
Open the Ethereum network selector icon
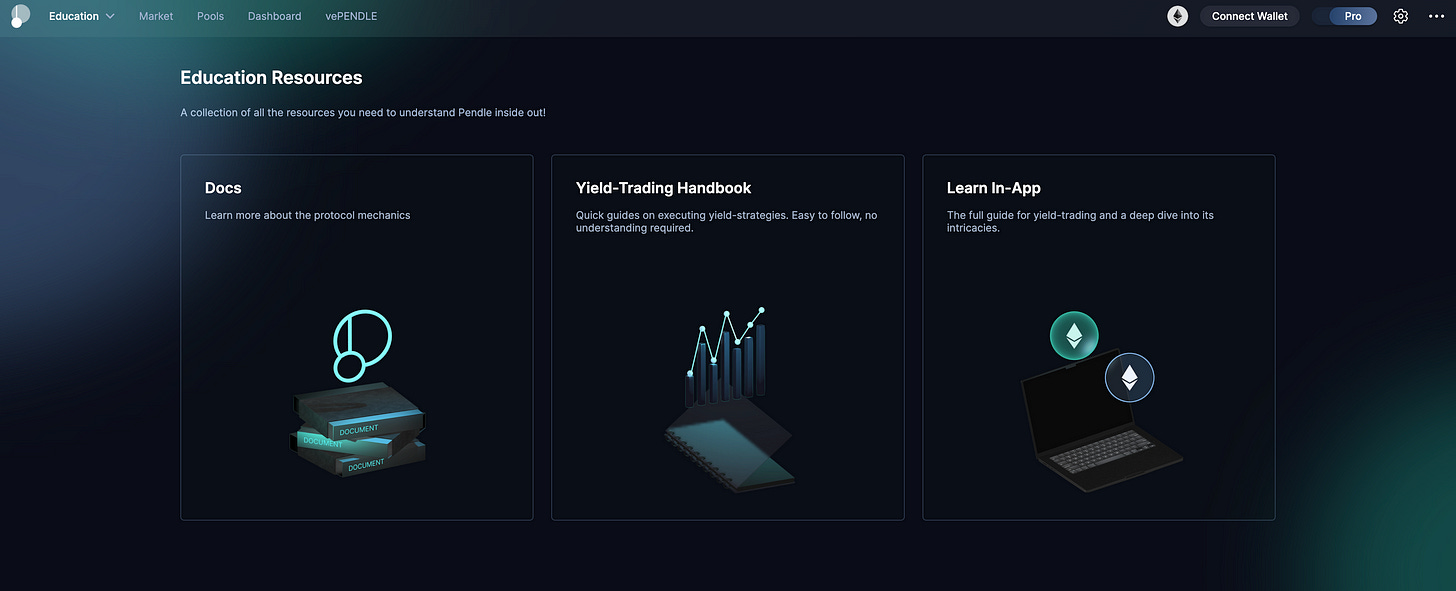[x=1178, y=16]
